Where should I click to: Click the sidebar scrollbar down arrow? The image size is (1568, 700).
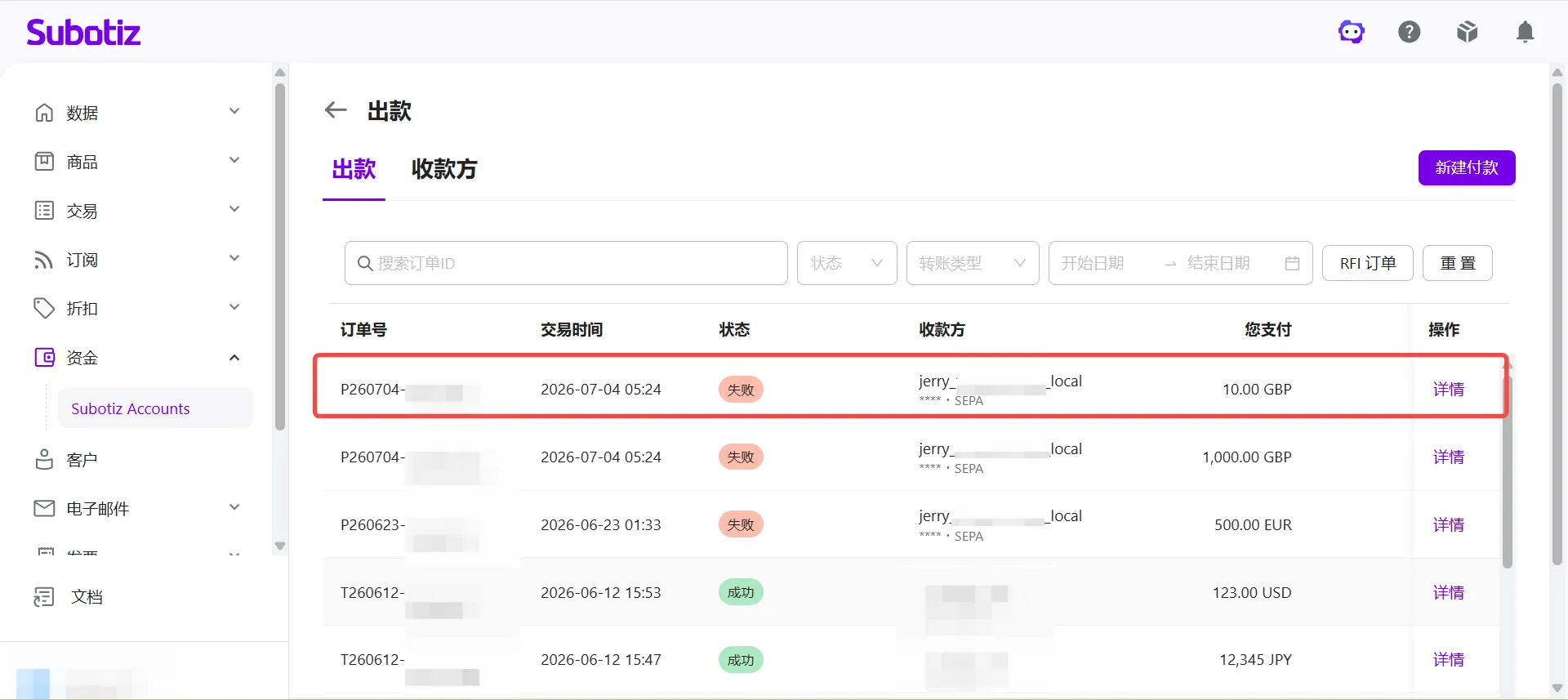tap(280, 546)
